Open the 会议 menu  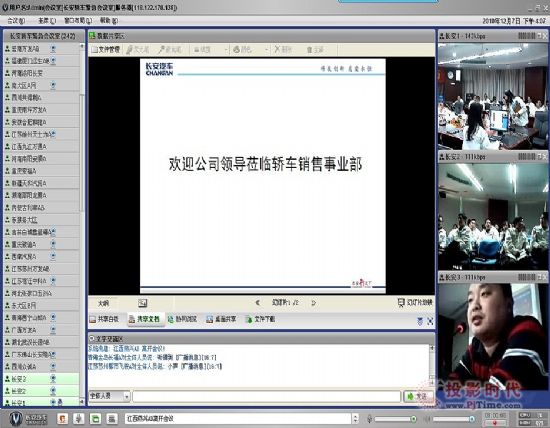click(16, 21)
